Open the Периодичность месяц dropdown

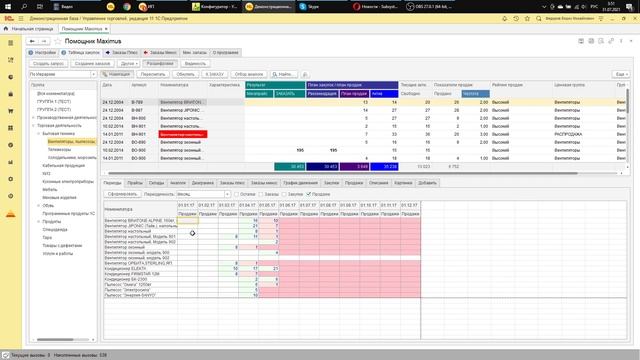pos(227,194)
